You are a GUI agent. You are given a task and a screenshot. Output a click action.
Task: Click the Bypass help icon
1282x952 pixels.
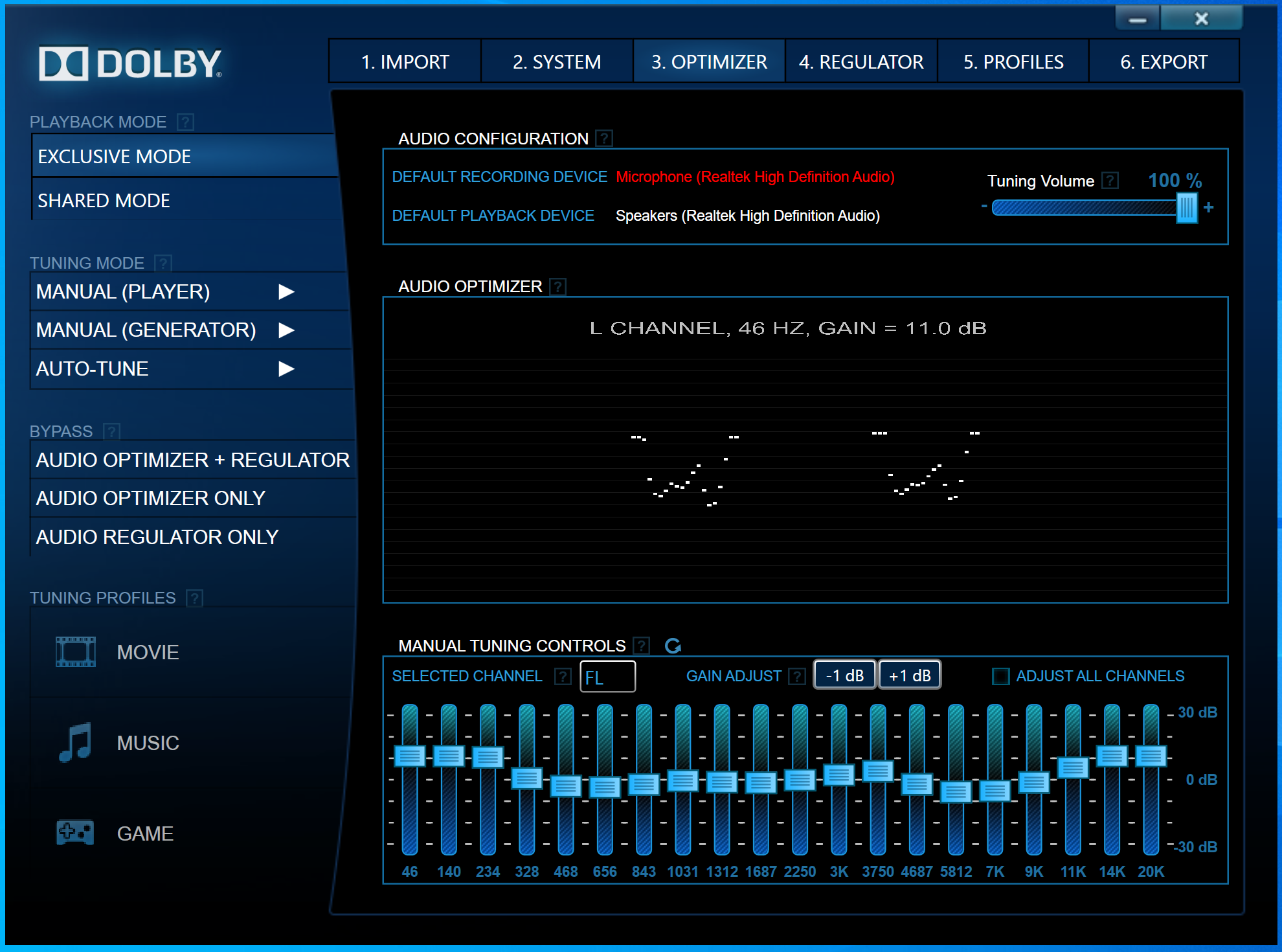(111, 431)
